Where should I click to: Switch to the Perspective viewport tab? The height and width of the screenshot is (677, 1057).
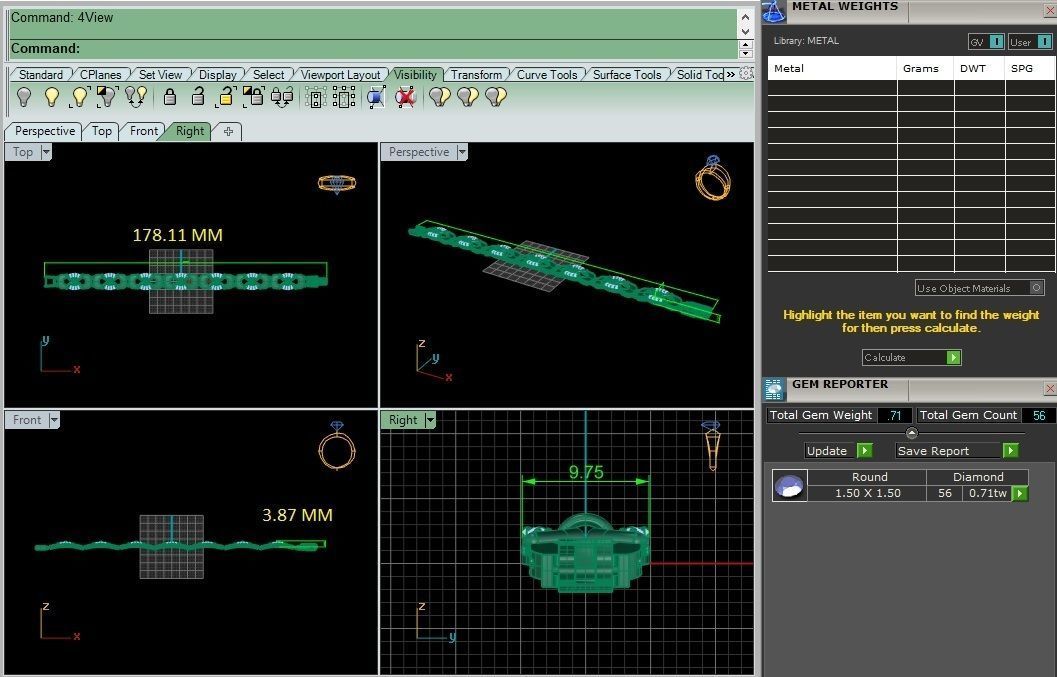pos(45,131)
